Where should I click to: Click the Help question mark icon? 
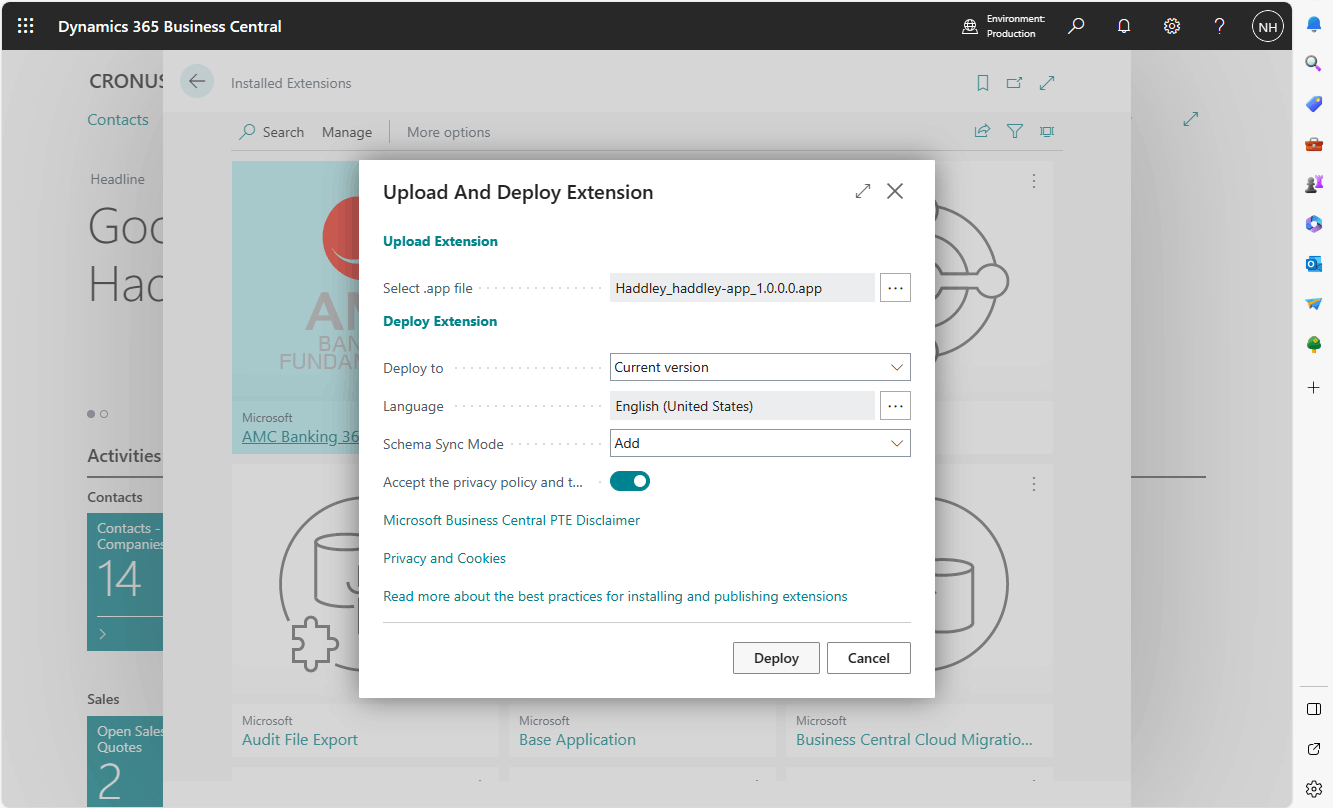(x=1219, y=26)
